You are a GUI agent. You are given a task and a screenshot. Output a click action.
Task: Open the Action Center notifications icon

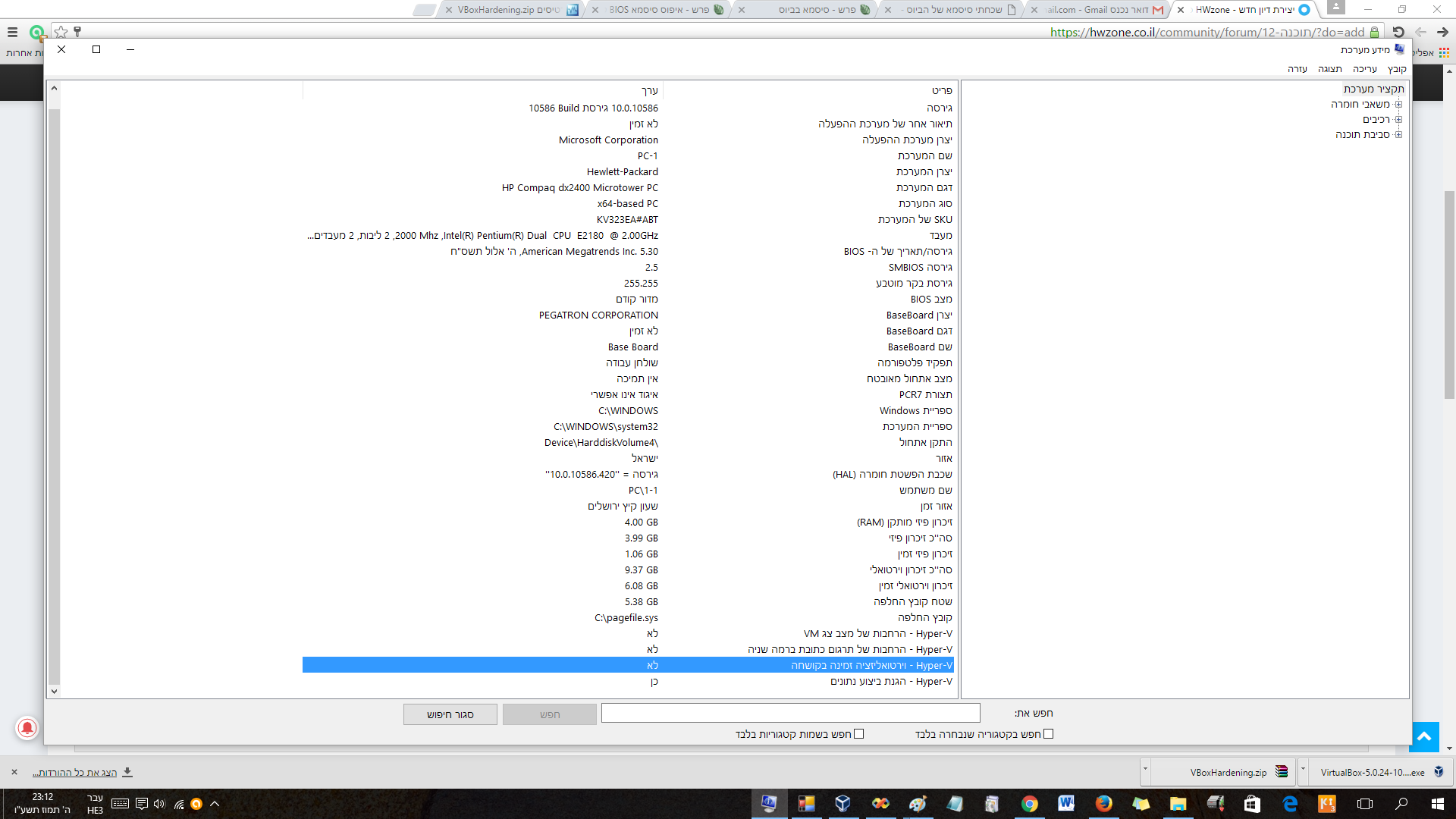[141, 804]
